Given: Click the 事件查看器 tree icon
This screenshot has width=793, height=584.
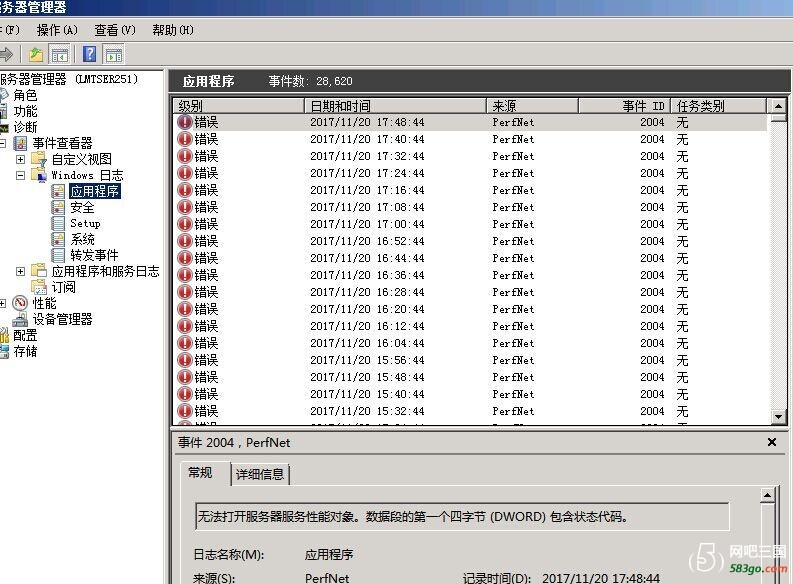Looking at the screenshot, I should 21,143.
